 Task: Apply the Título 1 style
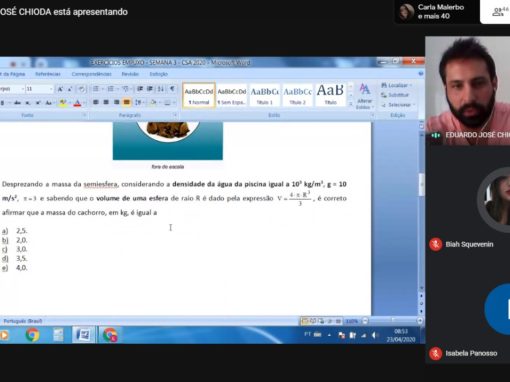click(265, 95)
